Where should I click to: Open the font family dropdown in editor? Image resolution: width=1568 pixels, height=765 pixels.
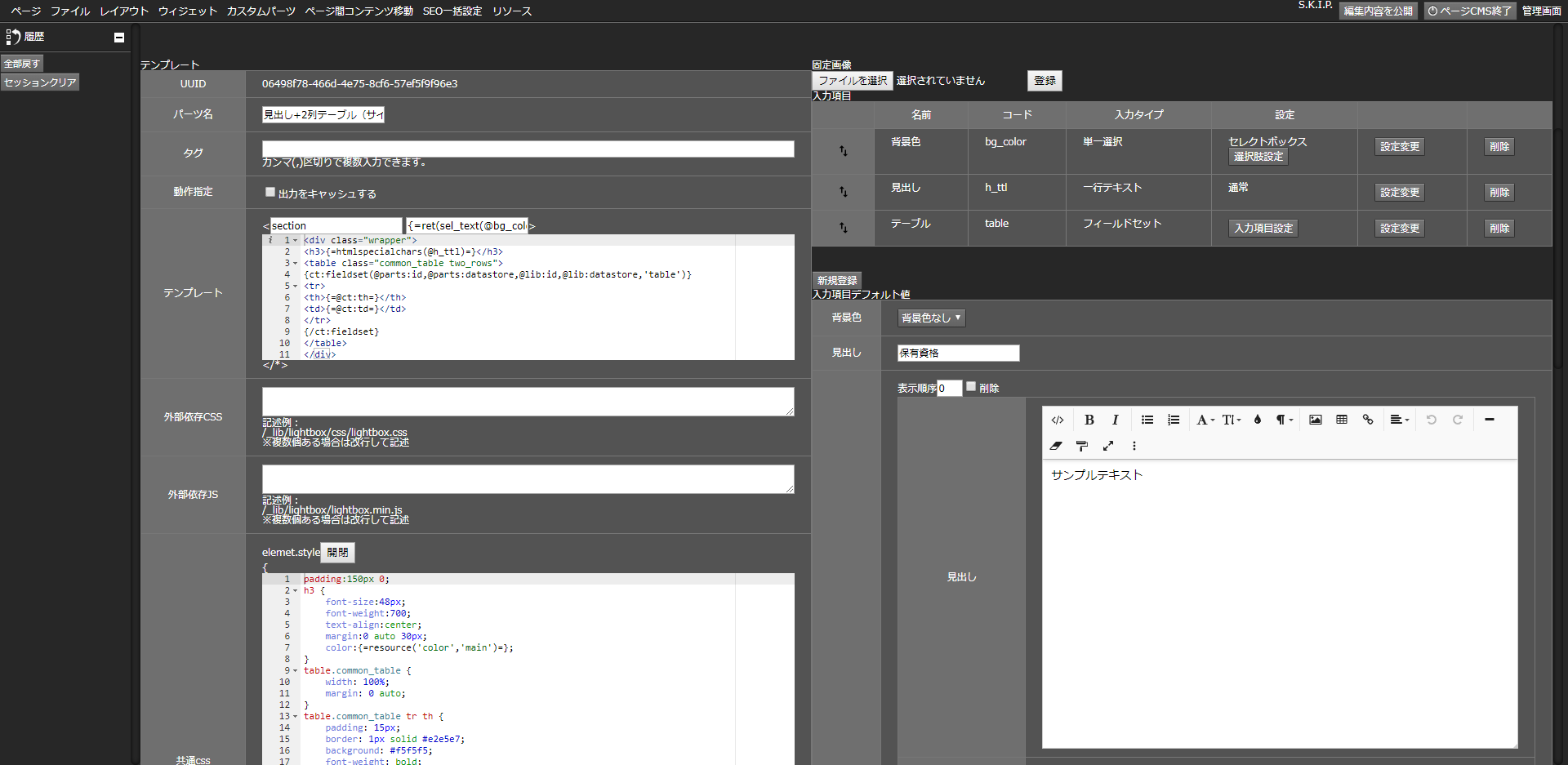pos(1205,420)
